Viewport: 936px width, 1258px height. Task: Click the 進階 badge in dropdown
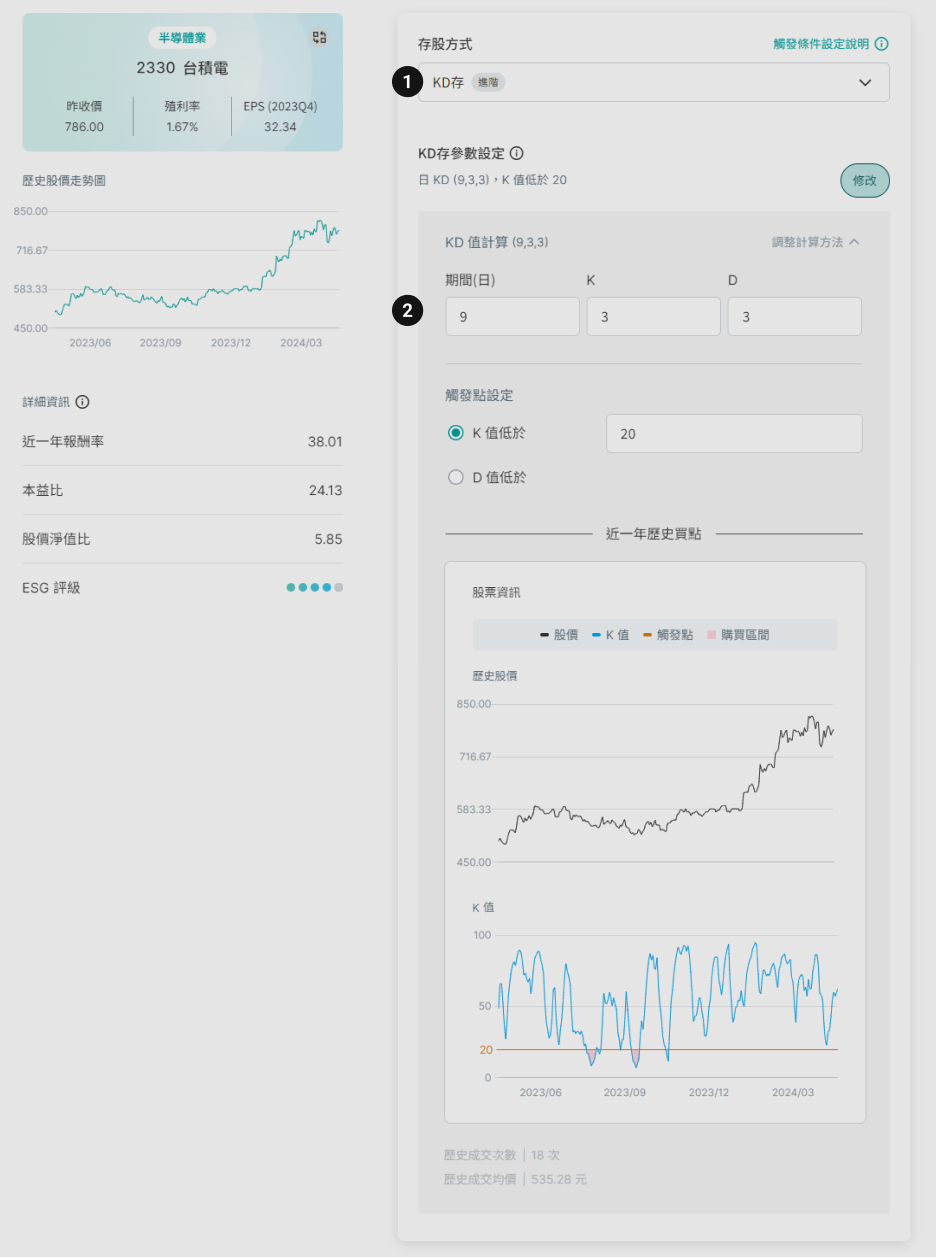[x=488, y=83]
